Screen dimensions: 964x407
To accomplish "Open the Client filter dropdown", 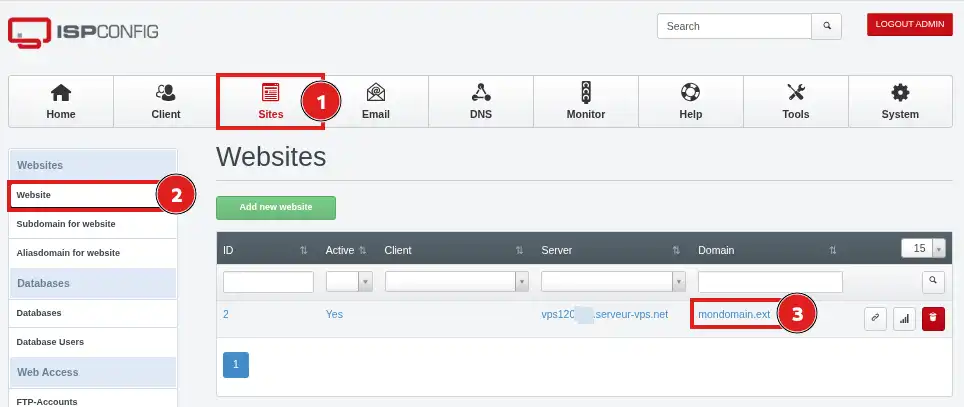I will click(x=457, y=282).
